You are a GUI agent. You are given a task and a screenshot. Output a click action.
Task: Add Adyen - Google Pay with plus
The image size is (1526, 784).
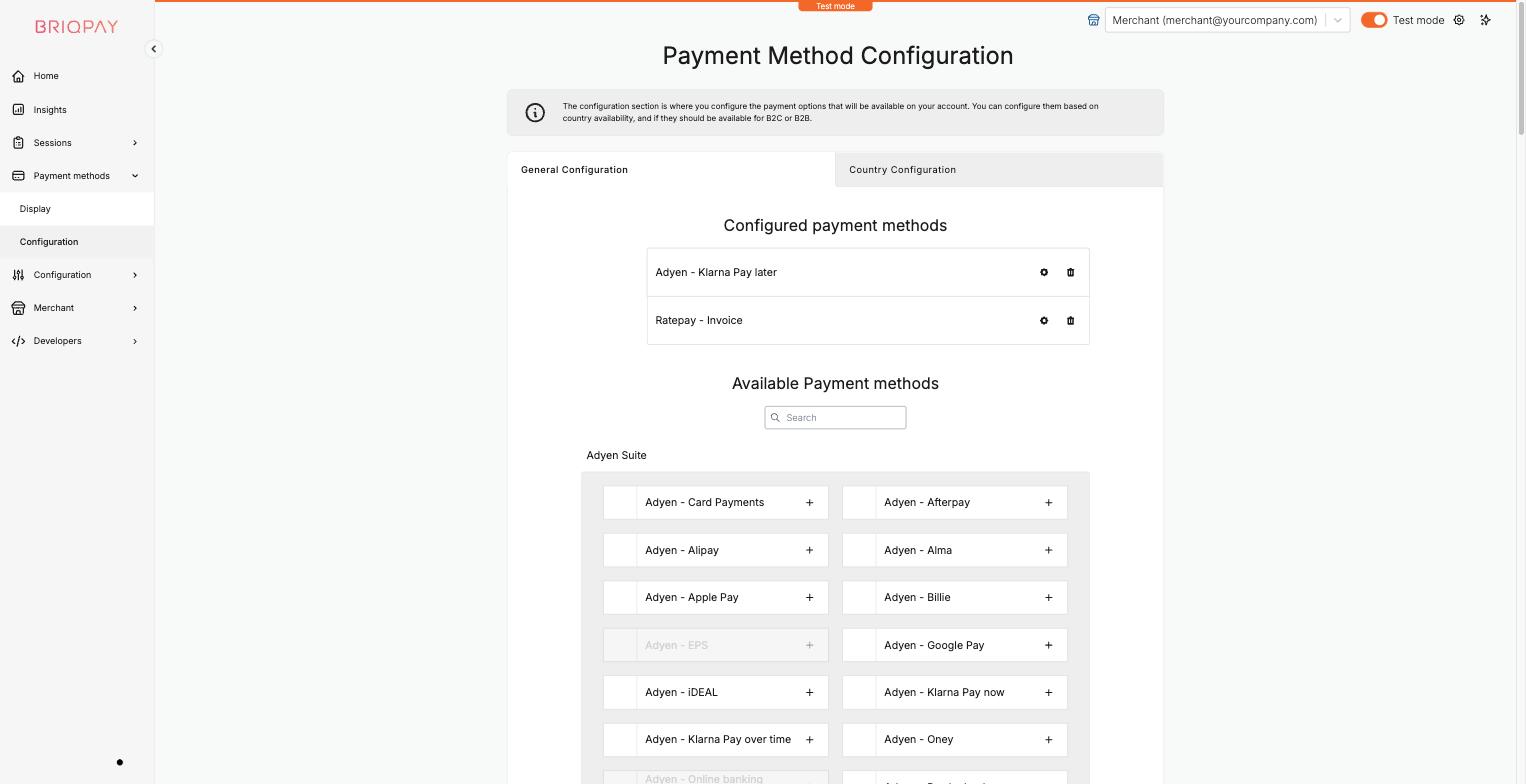(x=1049, y=645)
